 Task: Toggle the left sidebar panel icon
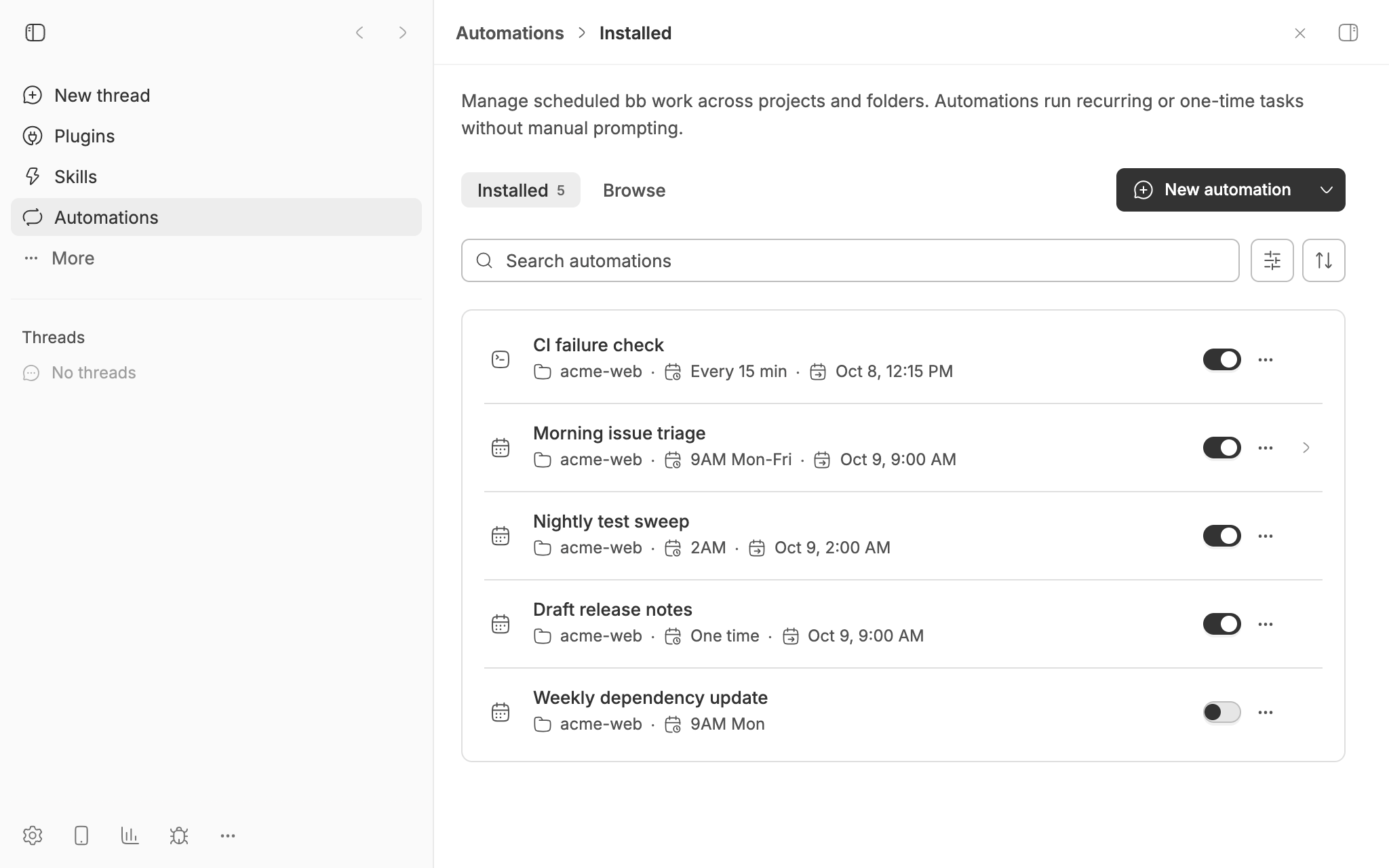pos(35,33)
